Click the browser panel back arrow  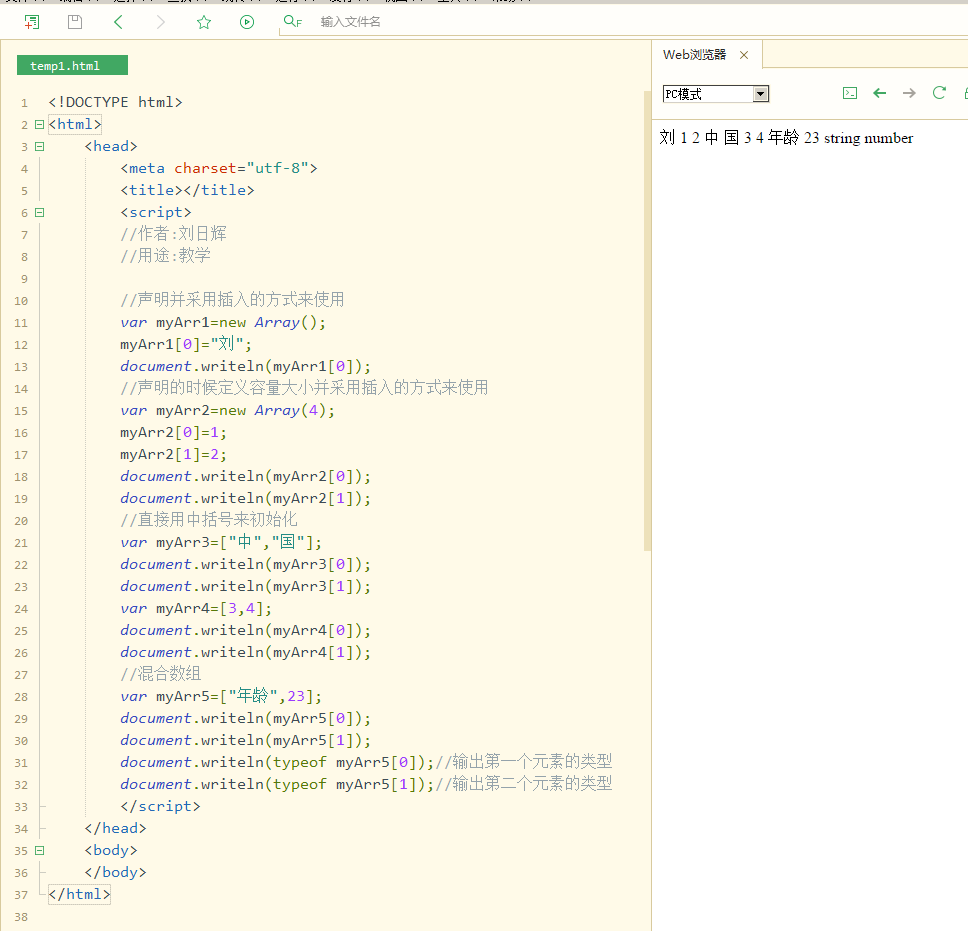[x=879, y=93]
